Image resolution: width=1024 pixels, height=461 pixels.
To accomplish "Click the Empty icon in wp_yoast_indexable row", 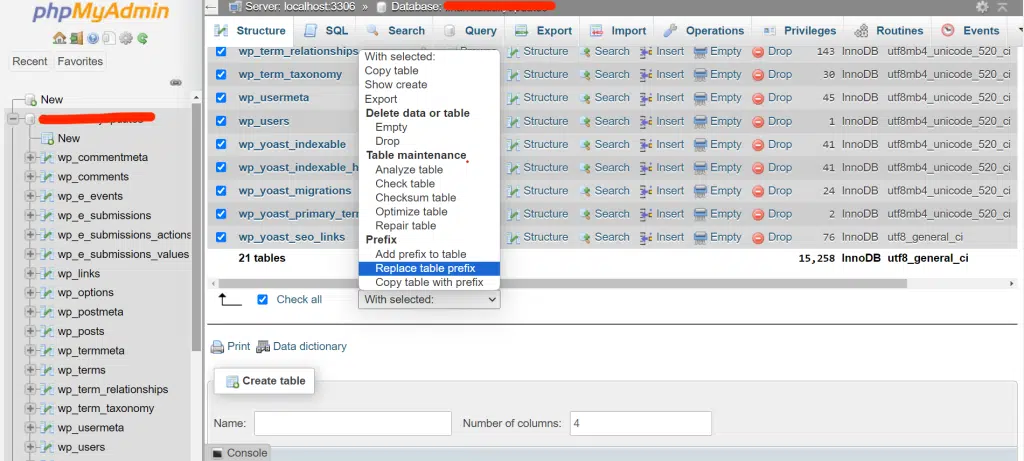I will pos(700,144).
